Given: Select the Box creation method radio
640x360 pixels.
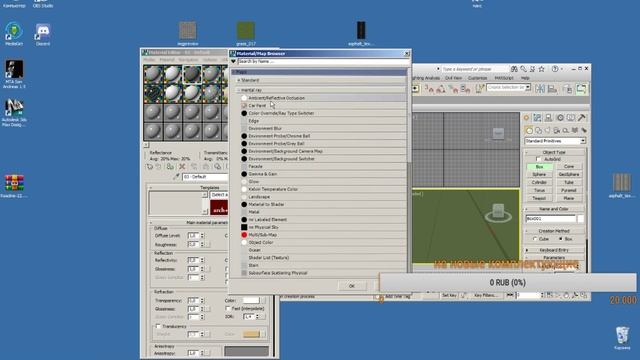Looking at the screenshot, I should [x=560, y=239].
